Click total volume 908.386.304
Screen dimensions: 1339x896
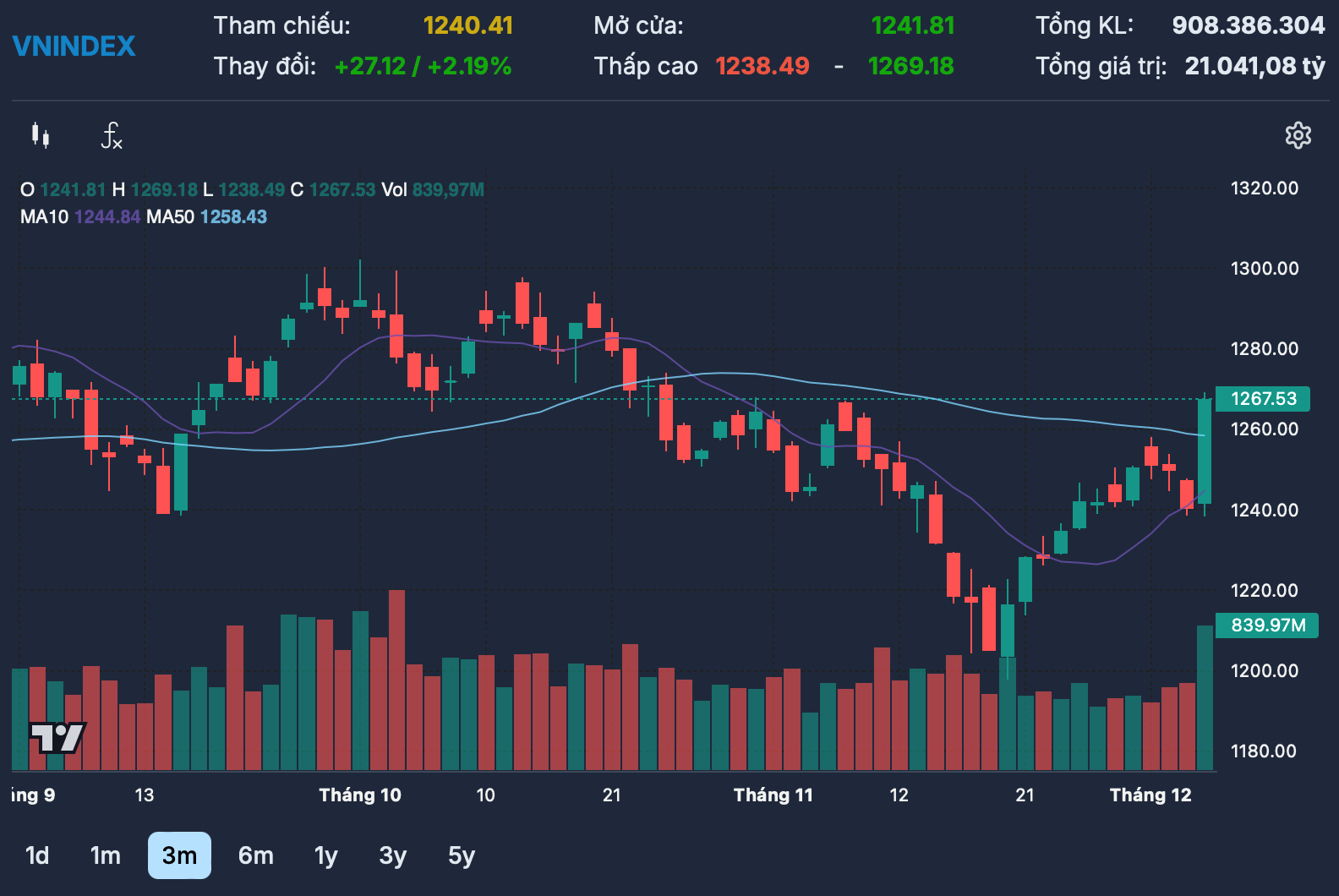(1249, 25)
